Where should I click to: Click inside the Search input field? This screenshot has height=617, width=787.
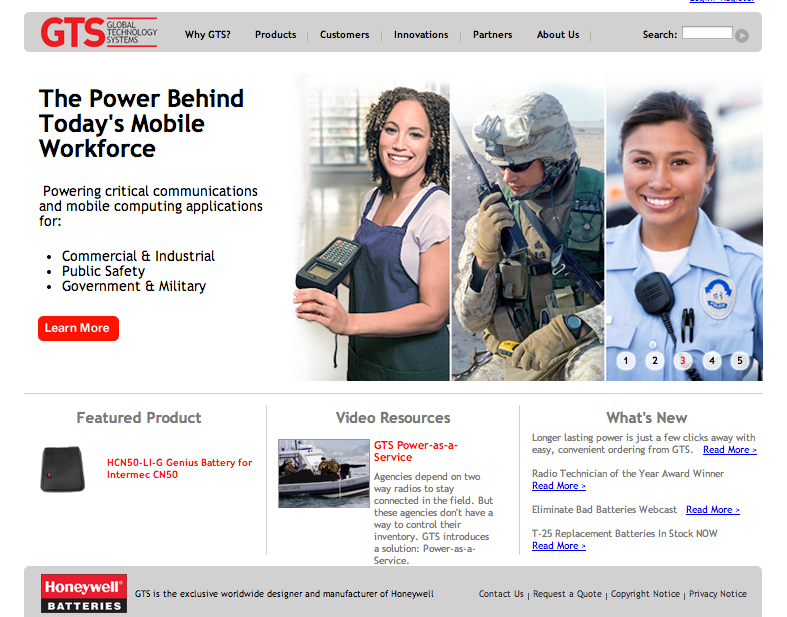pyautogui.click(x=707, y=33)
